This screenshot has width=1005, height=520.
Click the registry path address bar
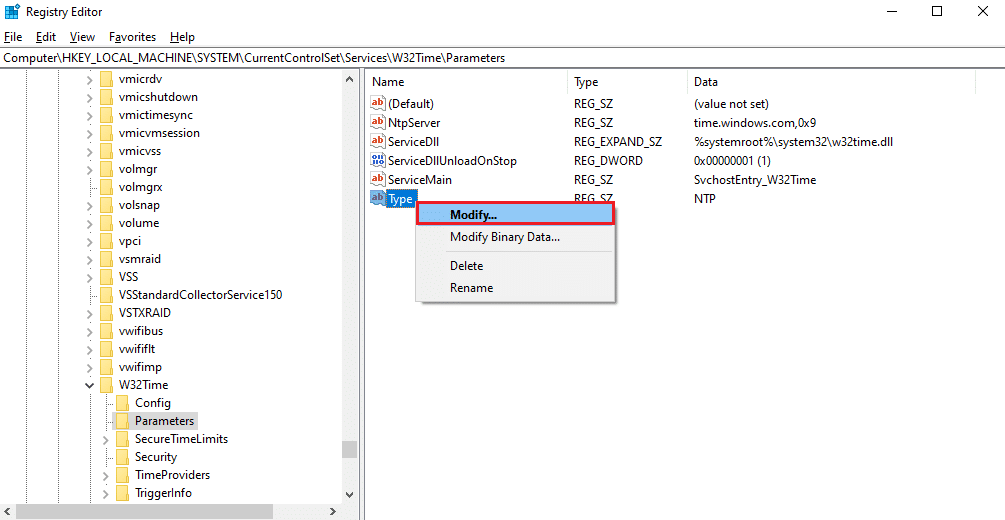tap(500, 58)
